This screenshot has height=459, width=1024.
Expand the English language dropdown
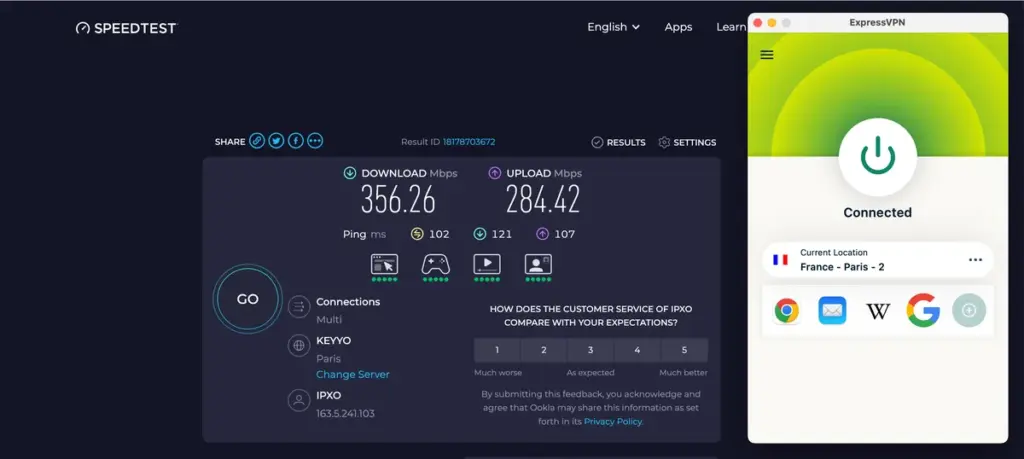613,27
